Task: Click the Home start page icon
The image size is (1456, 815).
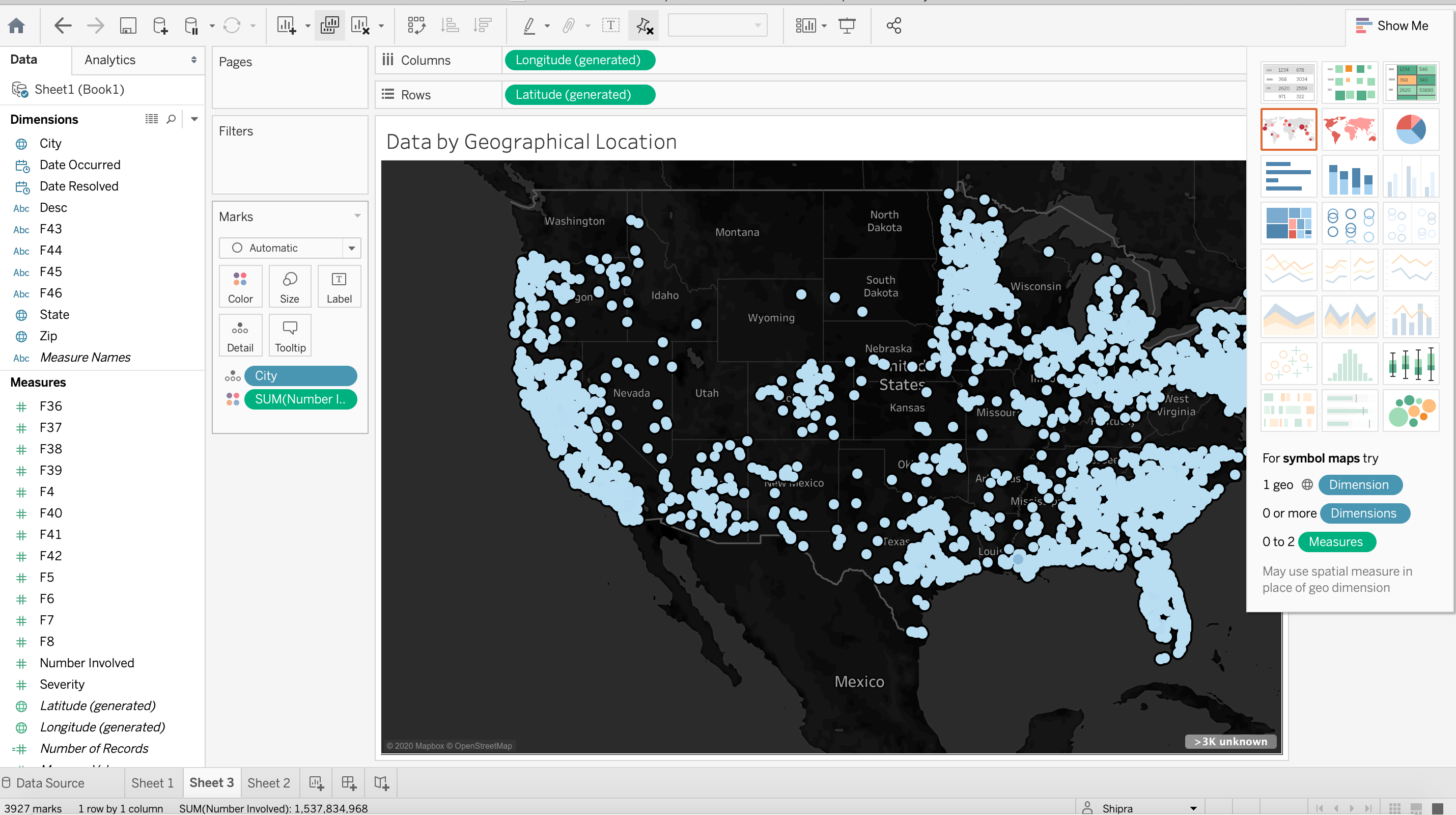Action: 16,25
